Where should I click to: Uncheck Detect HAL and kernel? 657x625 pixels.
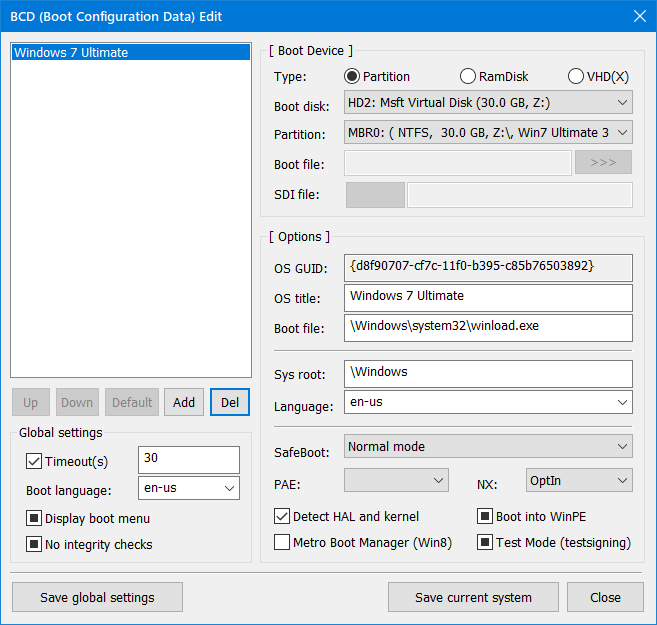click(282, 517)
